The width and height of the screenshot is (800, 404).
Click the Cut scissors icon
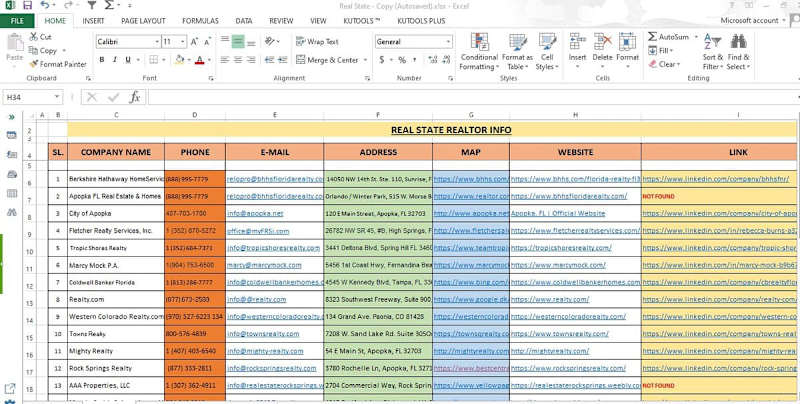(x=34, y=37)
